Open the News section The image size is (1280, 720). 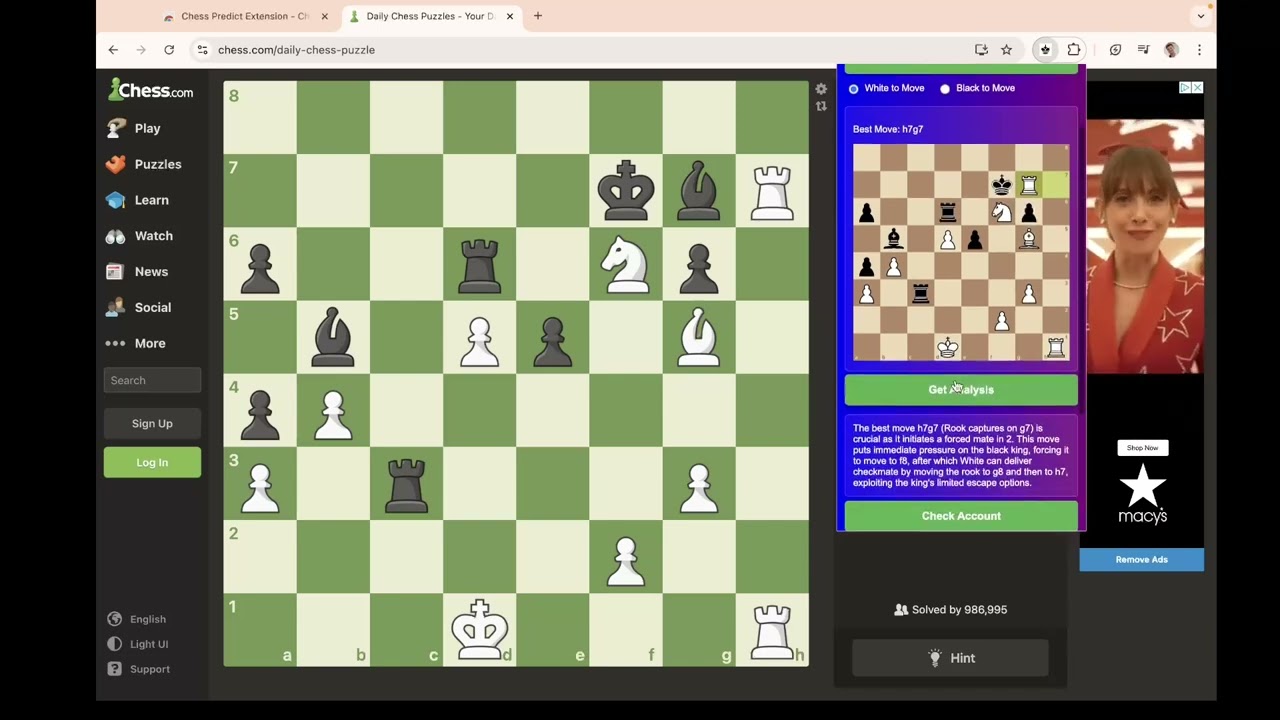pos(138,272)
